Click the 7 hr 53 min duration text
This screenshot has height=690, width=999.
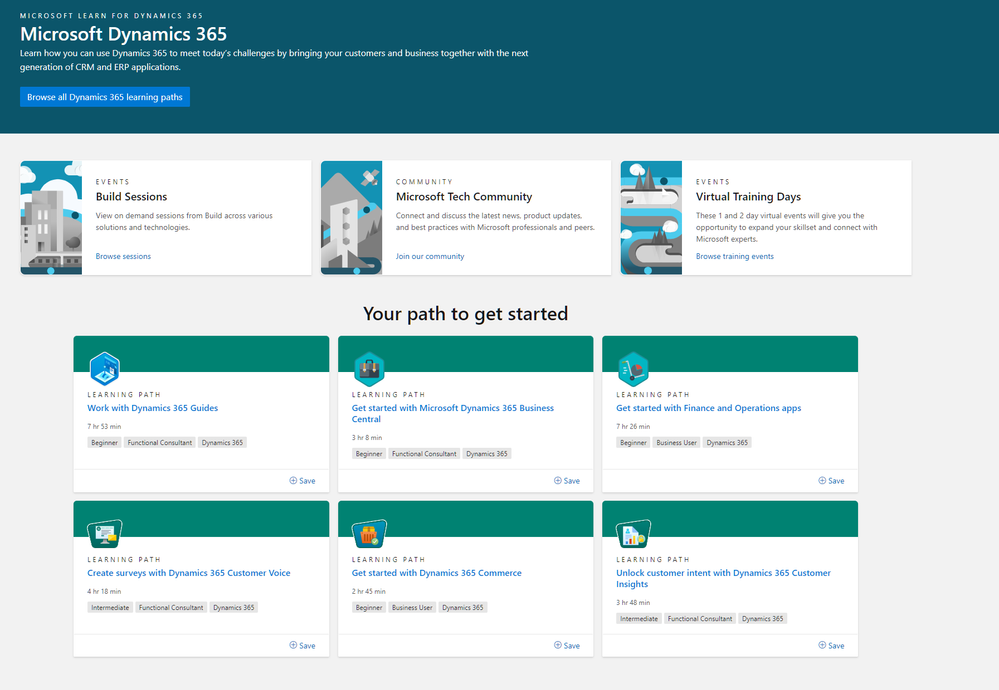click(x=104, y=426)
